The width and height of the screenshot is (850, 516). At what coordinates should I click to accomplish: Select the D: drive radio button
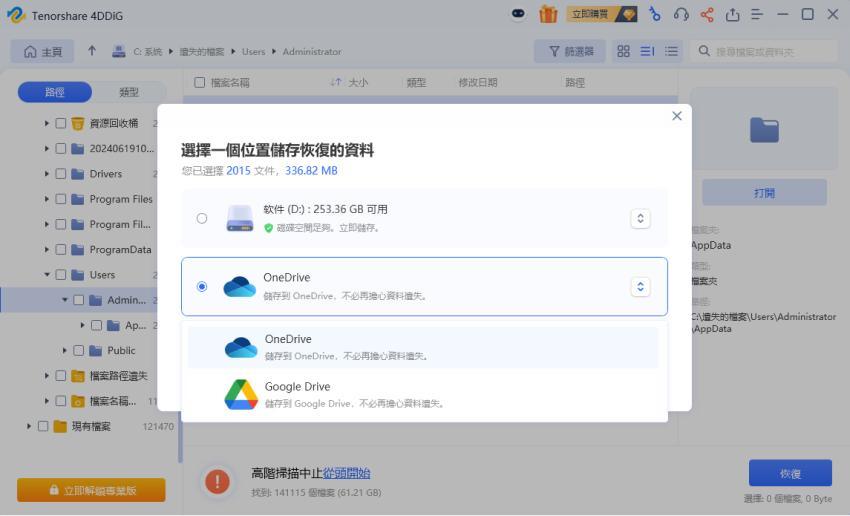click(202, 218)
